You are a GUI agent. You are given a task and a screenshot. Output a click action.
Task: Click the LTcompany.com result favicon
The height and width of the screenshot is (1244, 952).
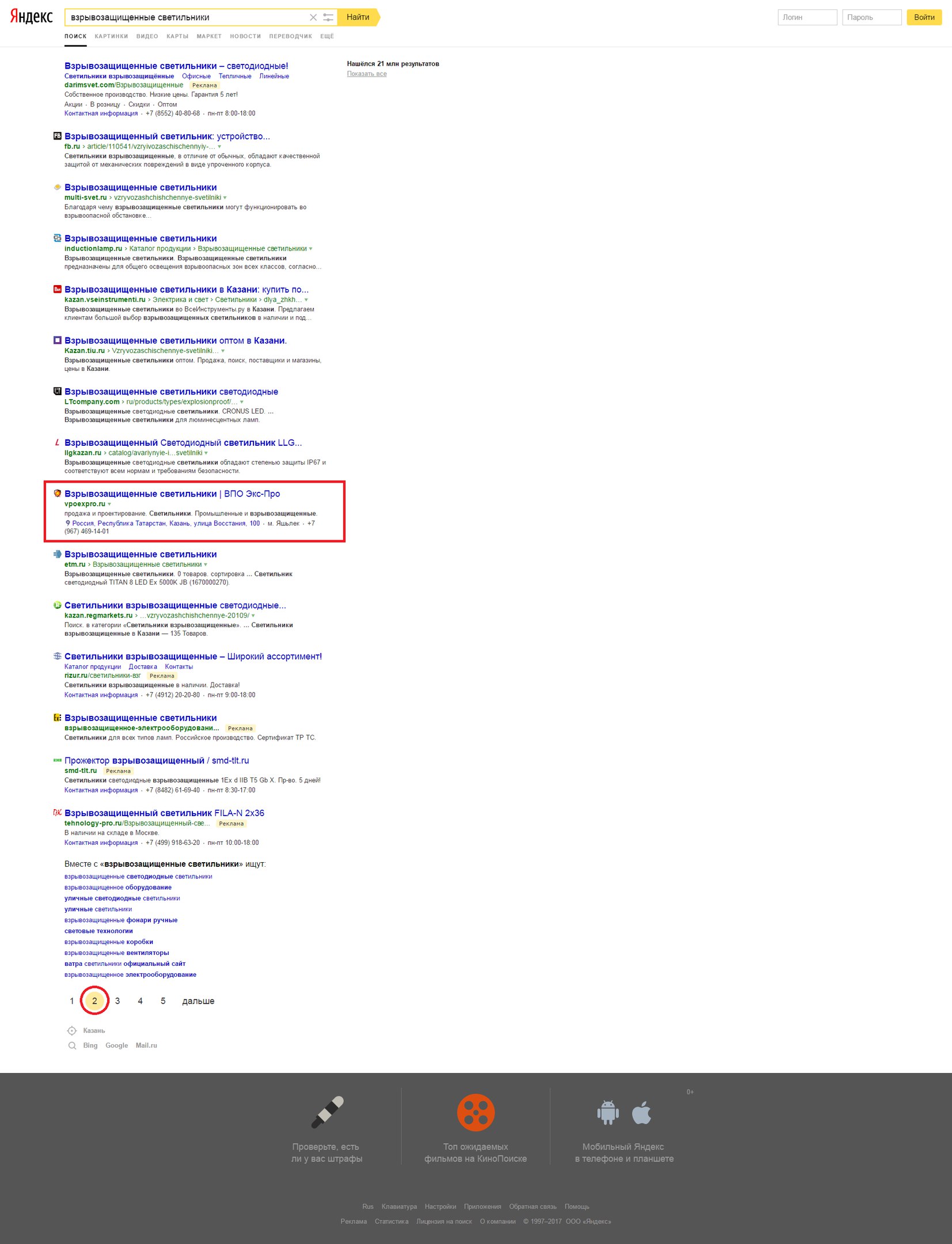click(x=57, y=392)
